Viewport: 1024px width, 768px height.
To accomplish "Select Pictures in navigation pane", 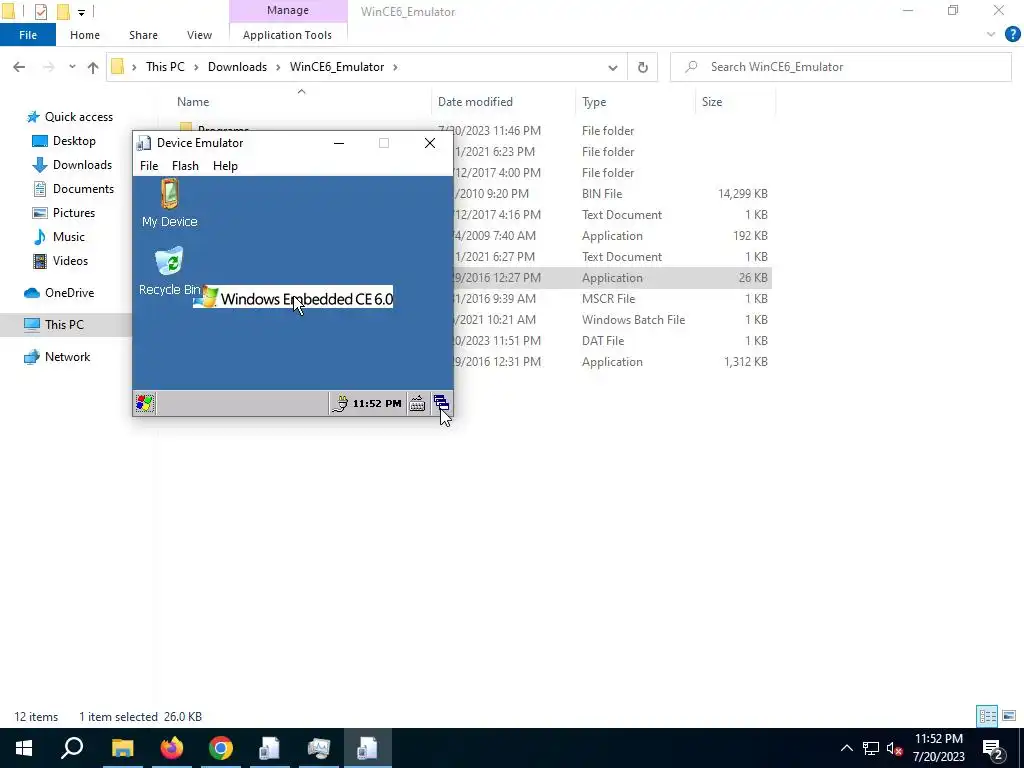I will pos(63,213).
